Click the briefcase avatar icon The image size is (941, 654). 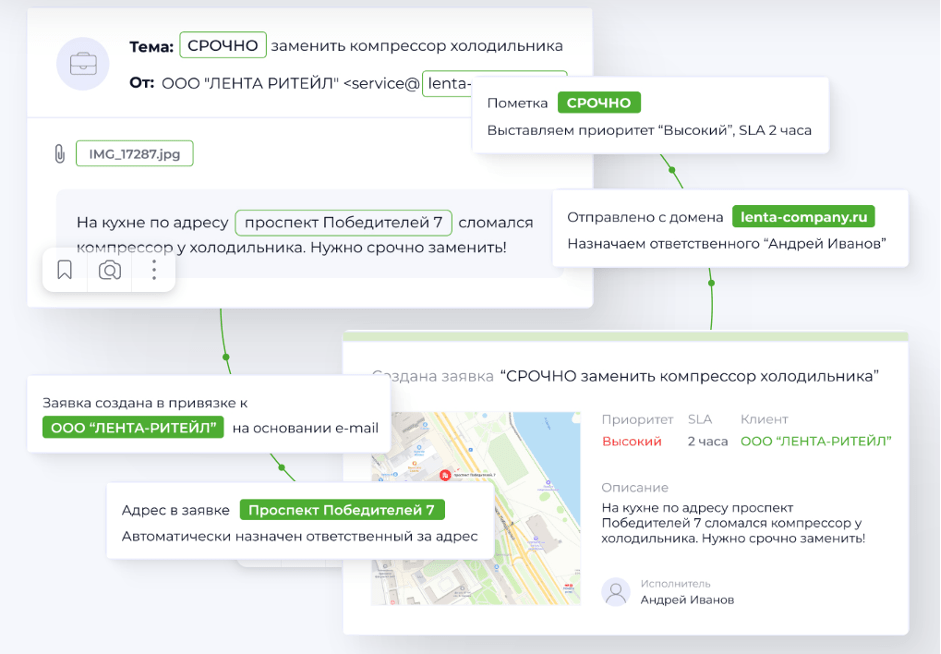83,65
